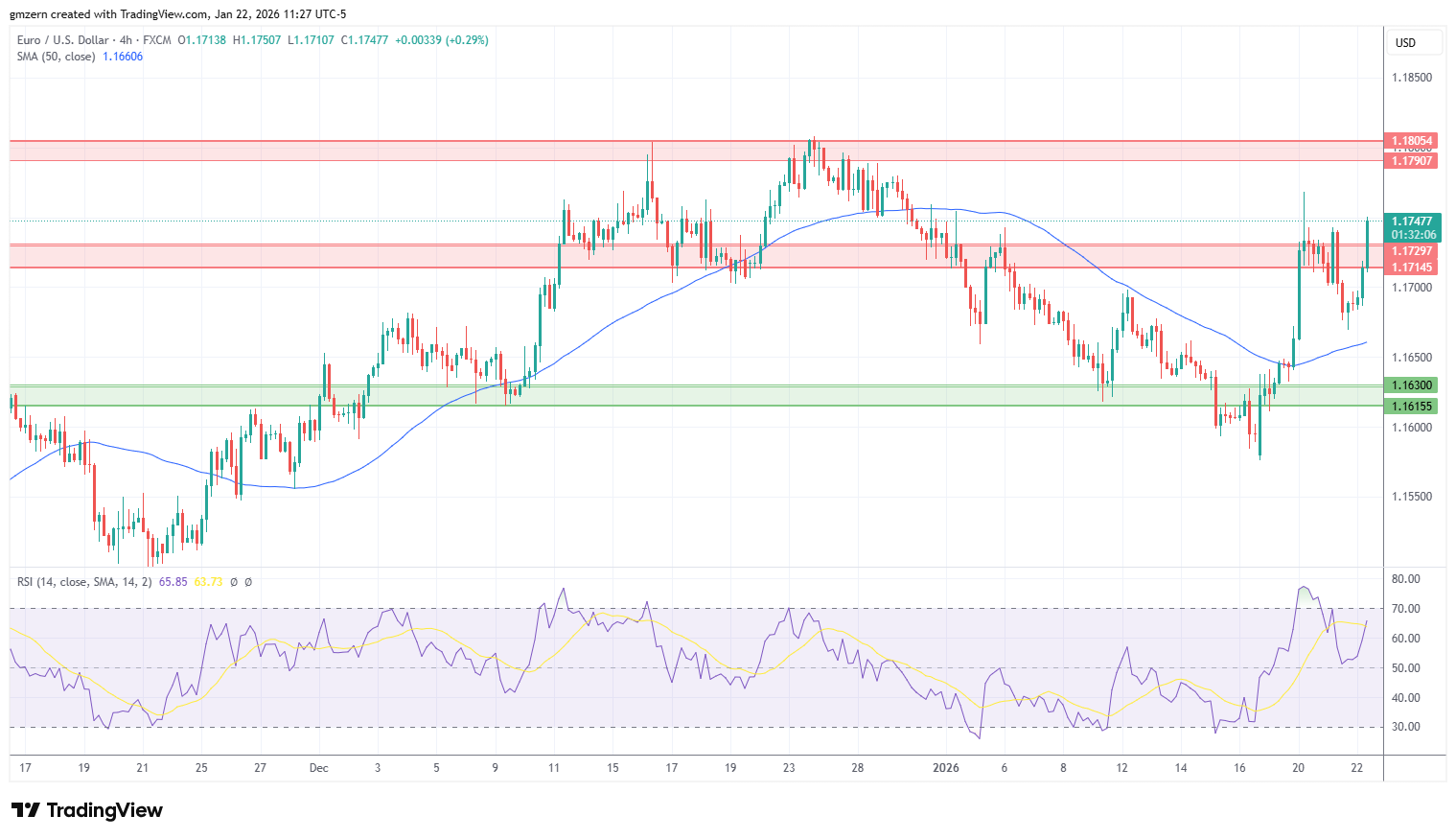This screenshot has width=1456, height=839.
Task: Click the low value L1.17107
Action: [312, 40]
